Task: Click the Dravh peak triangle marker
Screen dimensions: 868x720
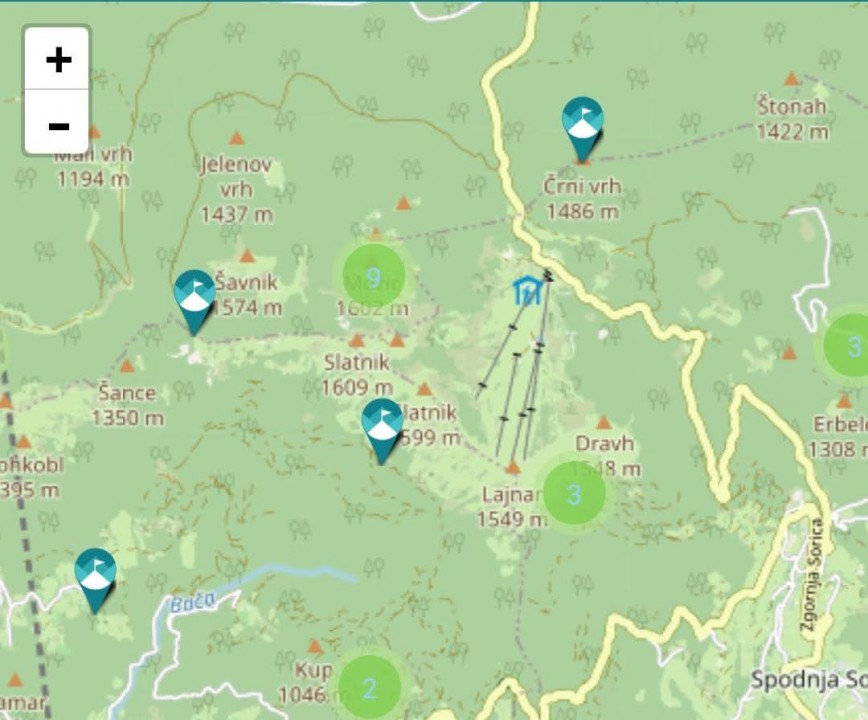Action: click(603, 423)
